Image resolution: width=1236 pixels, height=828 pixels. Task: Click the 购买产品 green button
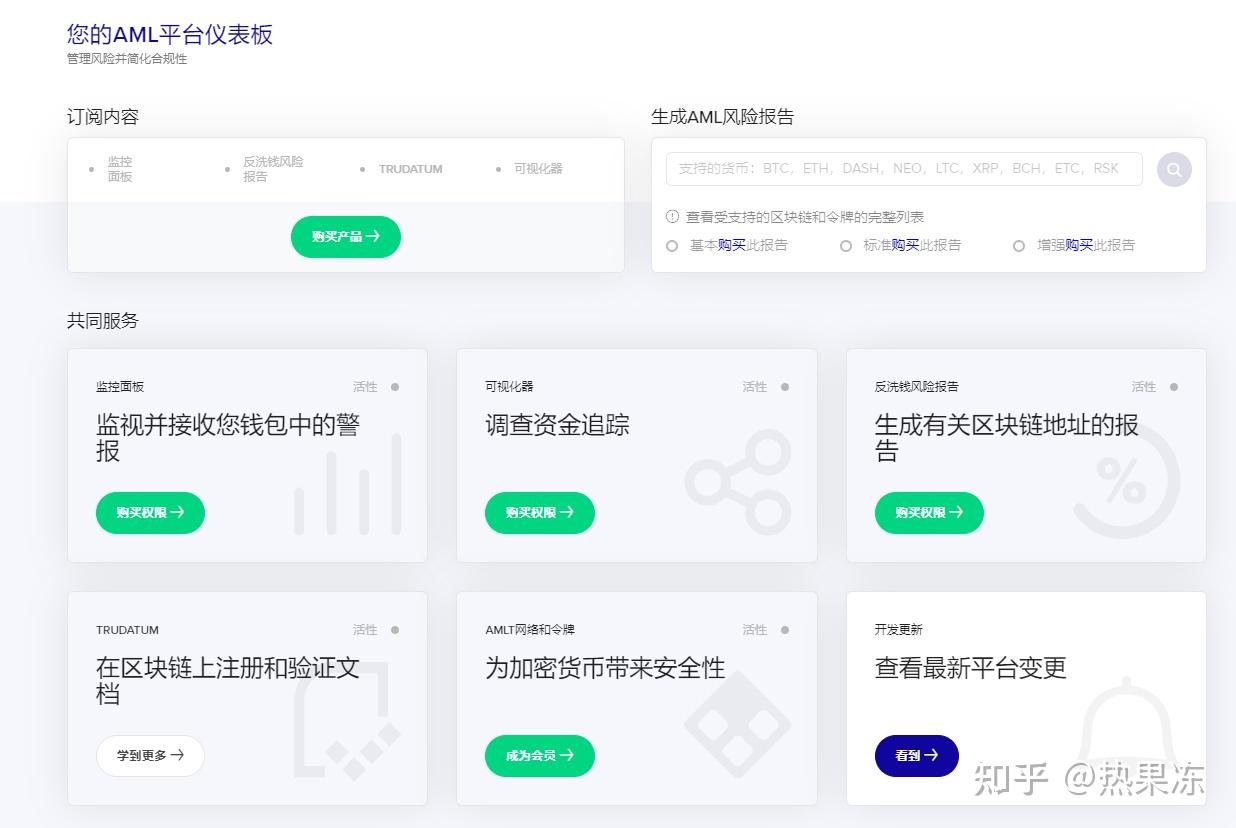345,237
